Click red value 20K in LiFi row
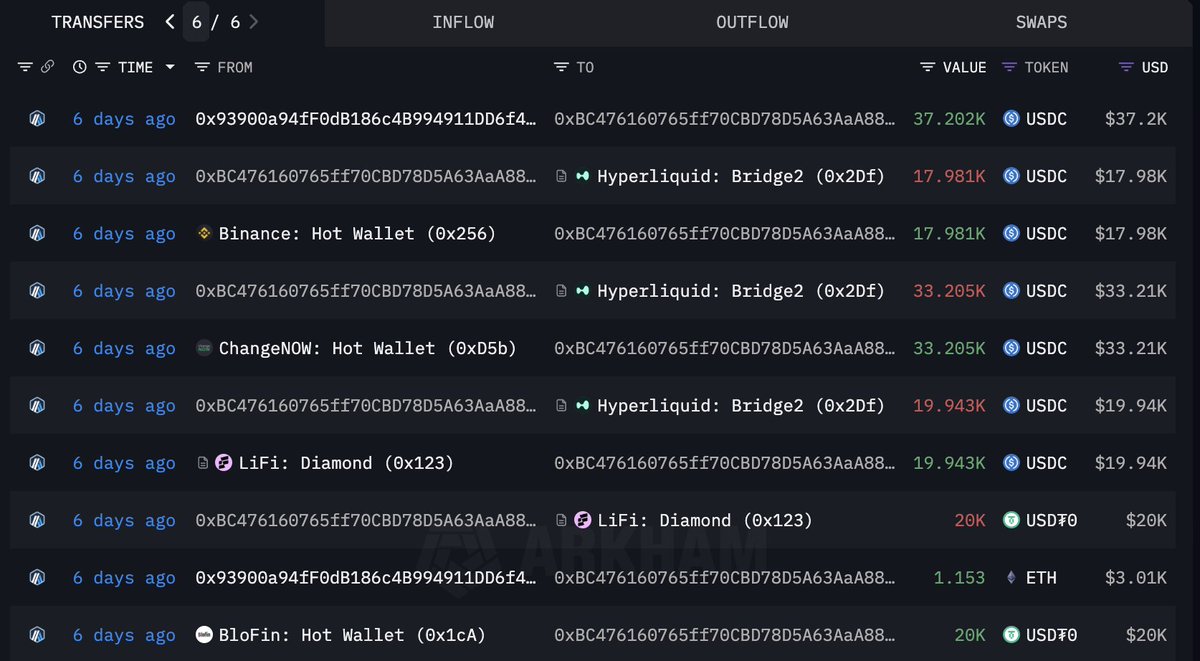Image resolution: width=1200 pixels, height=661 pixels. [970, 520]
